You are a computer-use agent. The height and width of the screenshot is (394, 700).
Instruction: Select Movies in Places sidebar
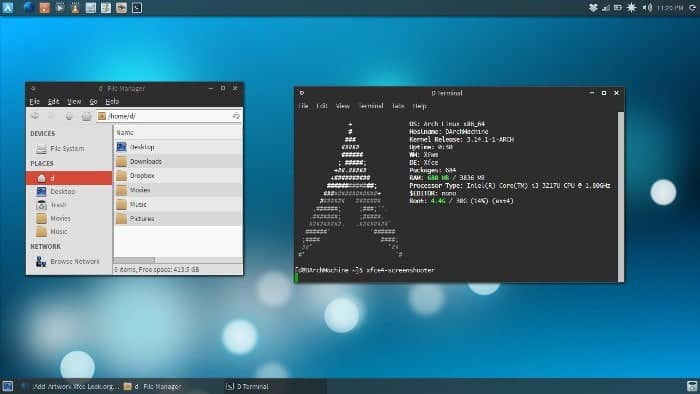[x=69, y=219]
